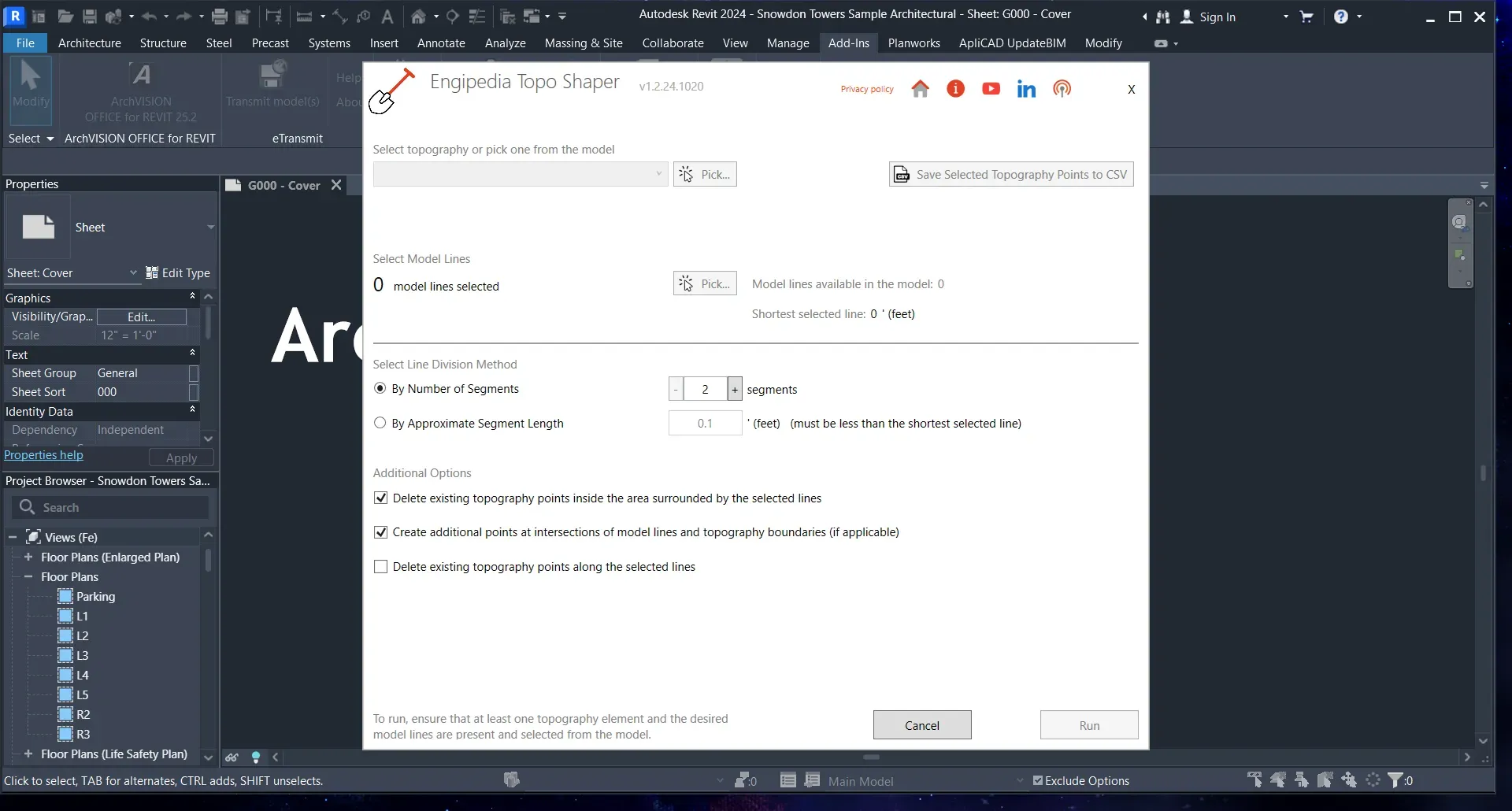Uncheck Create additional points at intersections

click(x=380, y=532)
